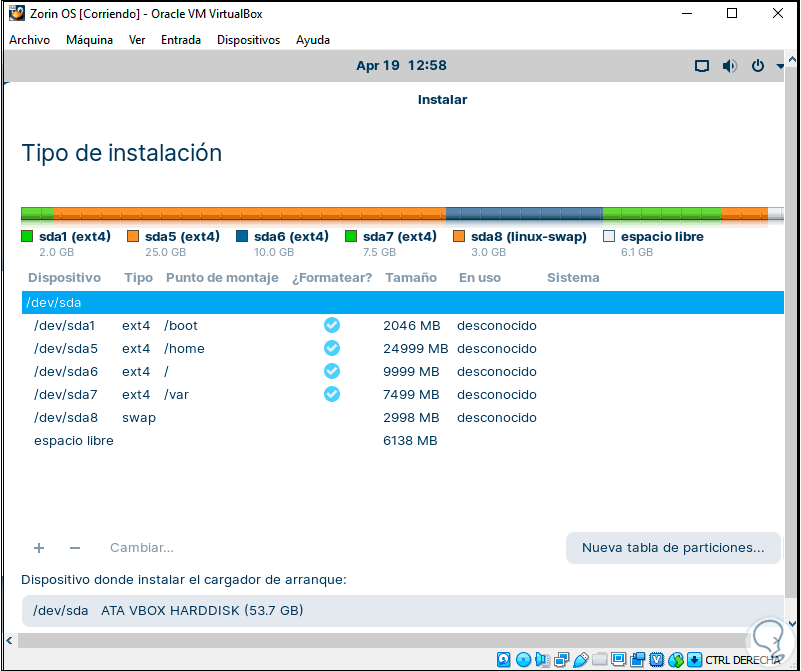Select the /dev/sda8 swap partition row
This screenshot has width=801, height=671.
coord(403,417)
